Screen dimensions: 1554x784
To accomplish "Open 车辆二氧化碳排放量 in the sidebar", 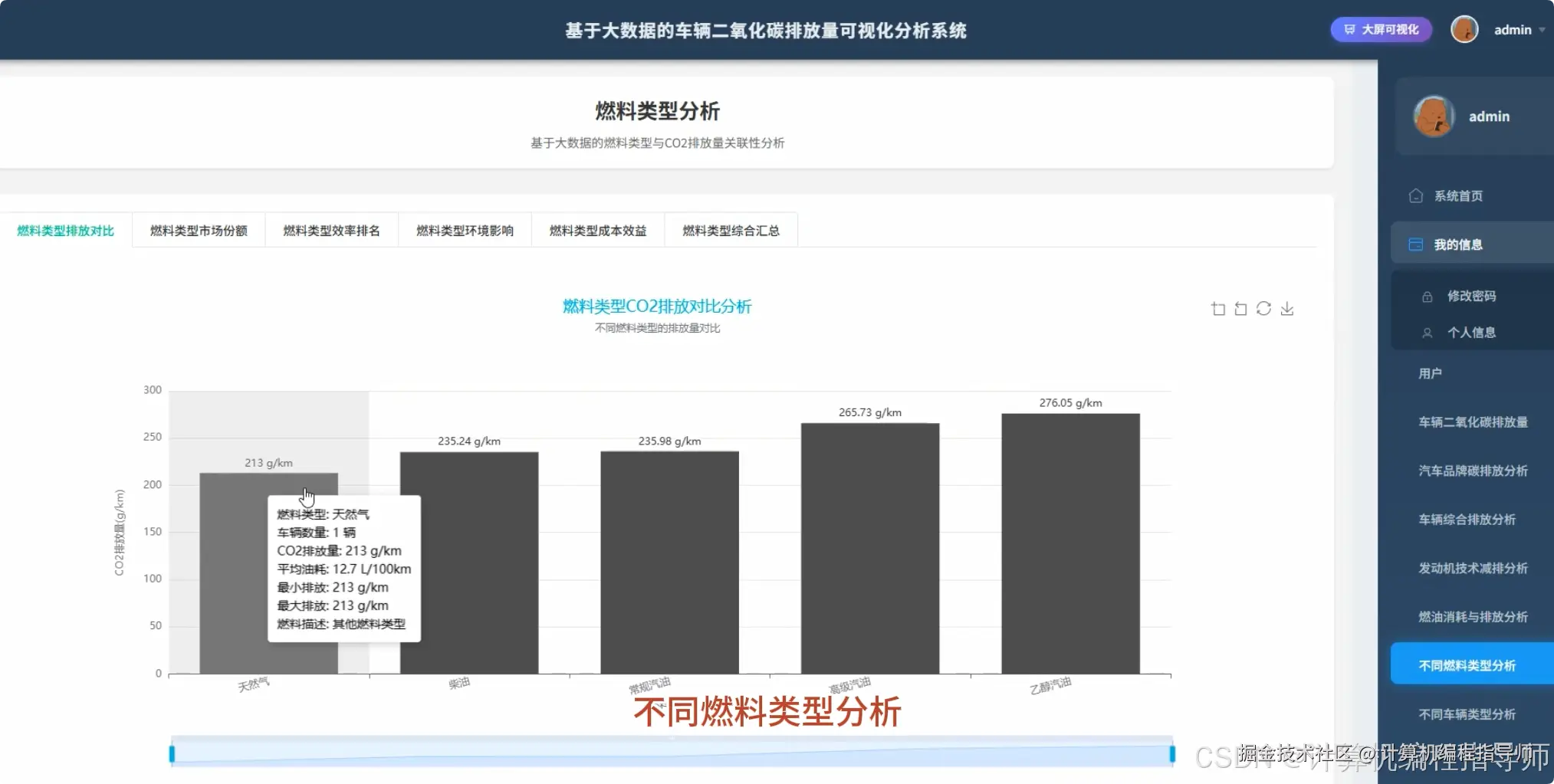I will (x=1470, y=422).
